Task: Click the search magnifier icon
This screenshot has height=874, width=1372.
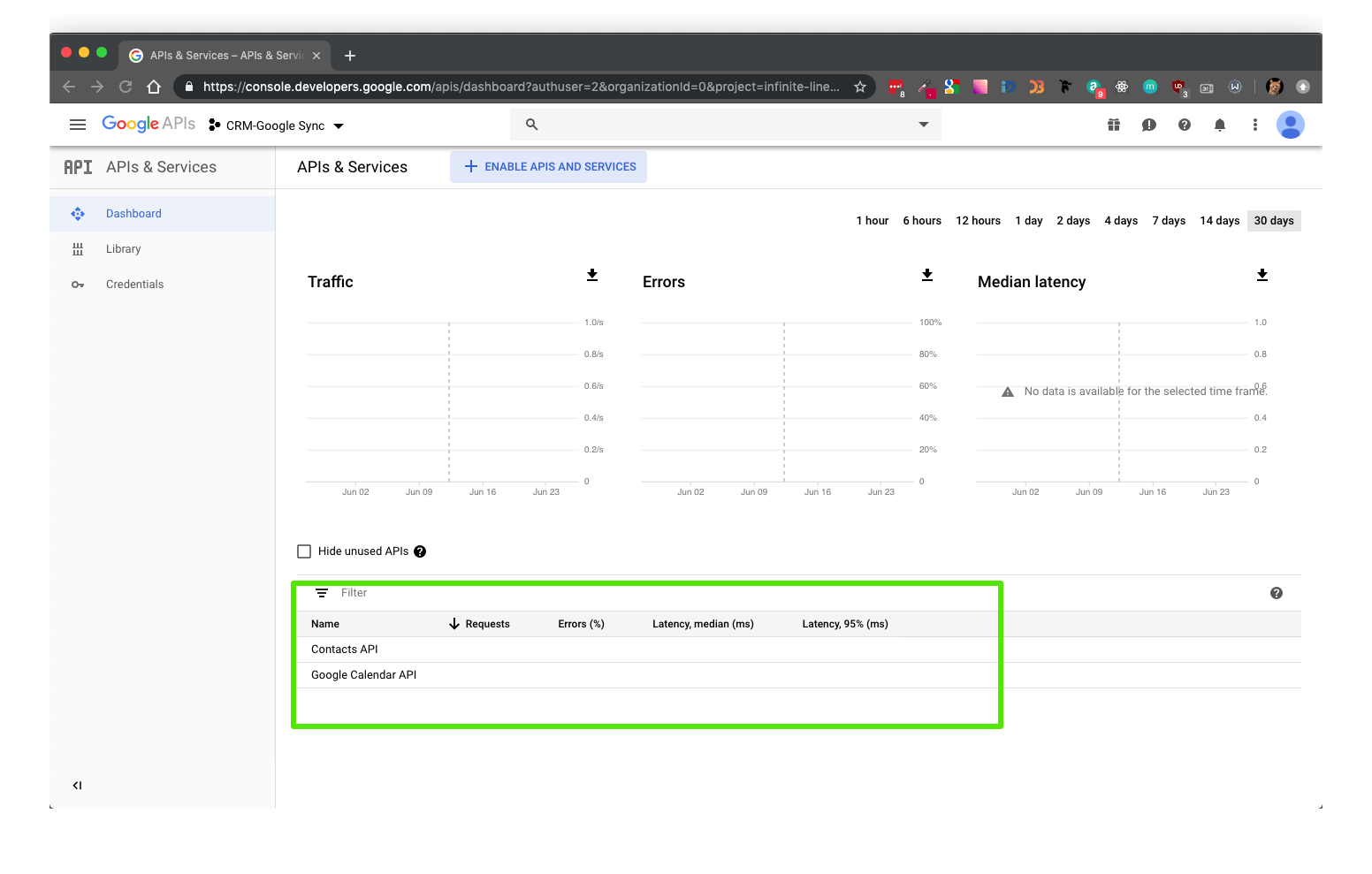Action: click(x=531, y=125)
